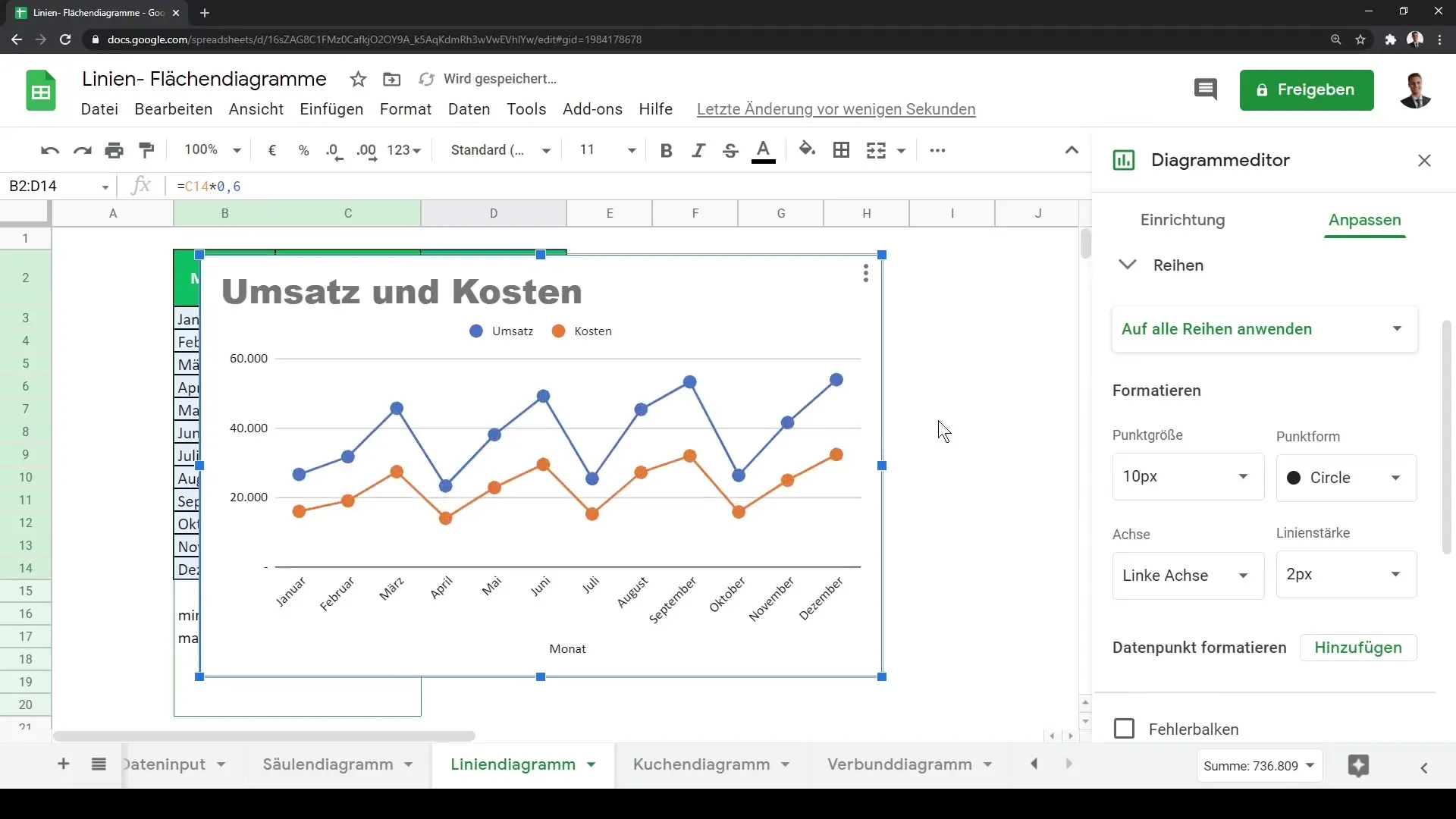Open Auf alle Reihen anwenden dropdown
This screenshot has height=819, width=1456.
pyautogui.click(x=1264, y=329)
